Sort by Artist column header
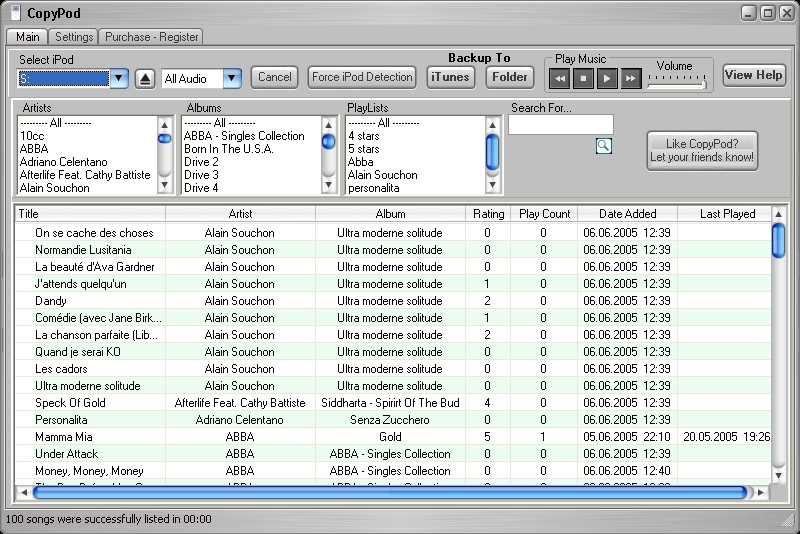The height and width of the screenshot is (534, 800). coord(240,214)
